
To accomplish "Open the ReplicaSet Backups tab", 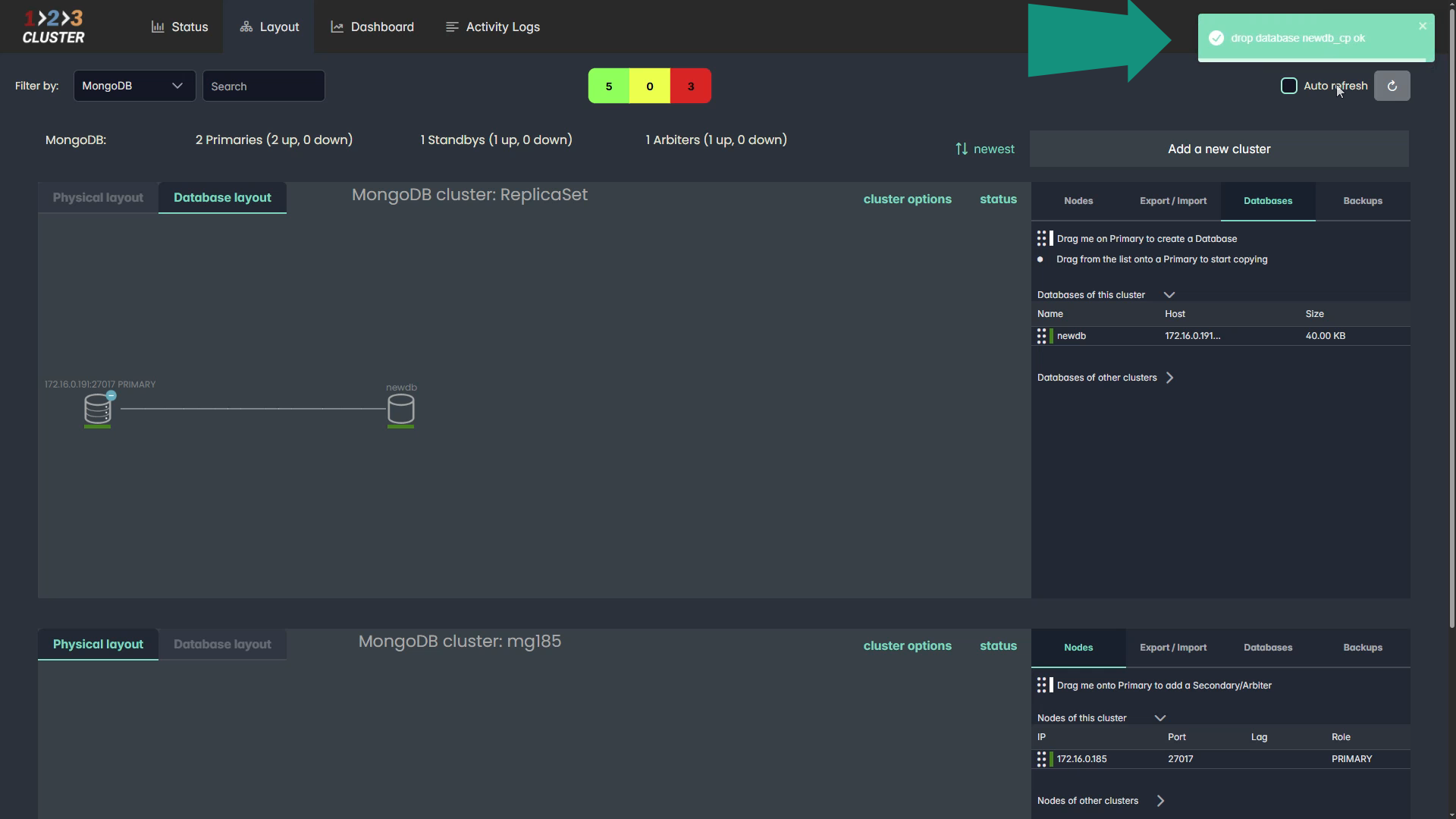I will pos(1363,201).
